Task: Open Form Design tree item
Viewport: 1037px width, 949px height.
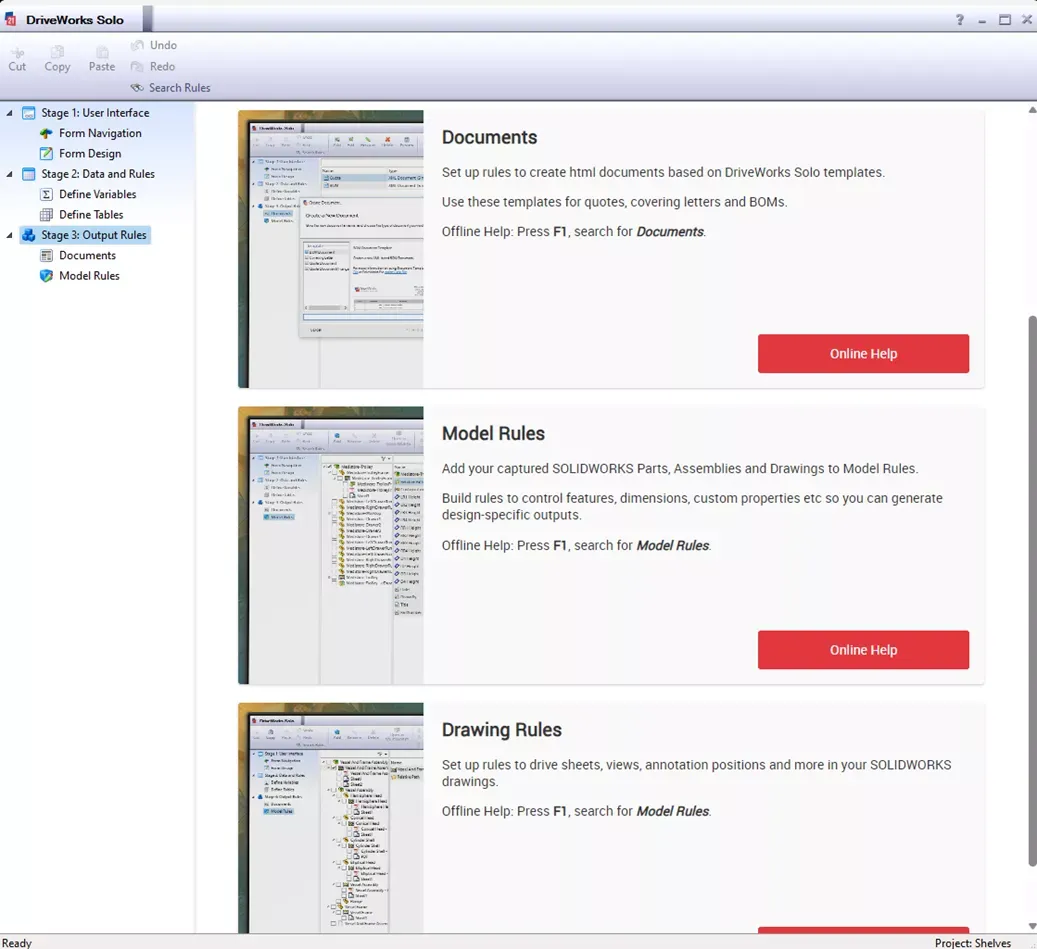Action: (x=90, y=153)
